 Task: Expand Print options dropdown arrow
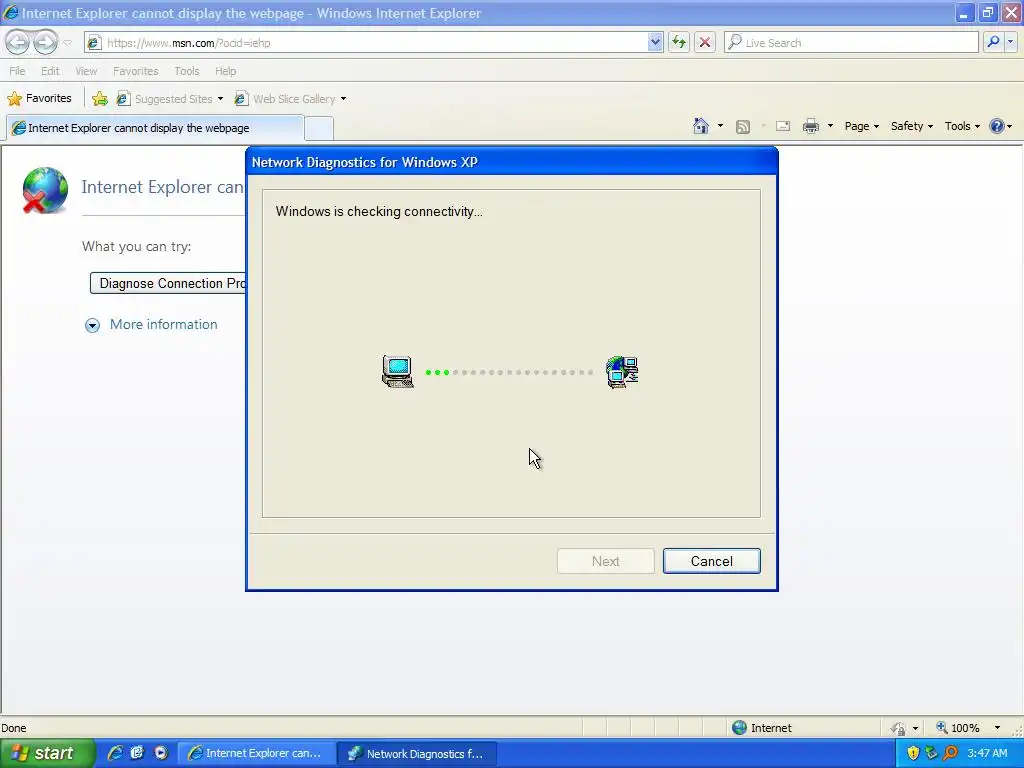(x=830, y=126)
